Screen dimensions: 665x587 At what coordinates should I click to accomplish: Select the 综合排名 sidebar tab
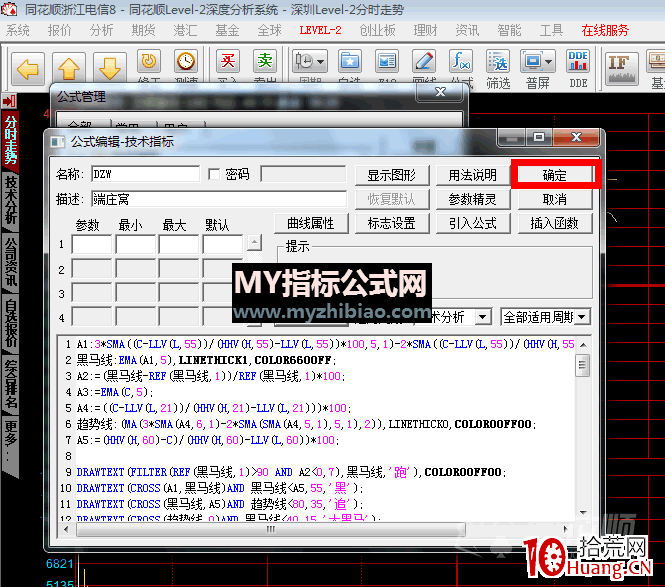[x=10, y=384]
